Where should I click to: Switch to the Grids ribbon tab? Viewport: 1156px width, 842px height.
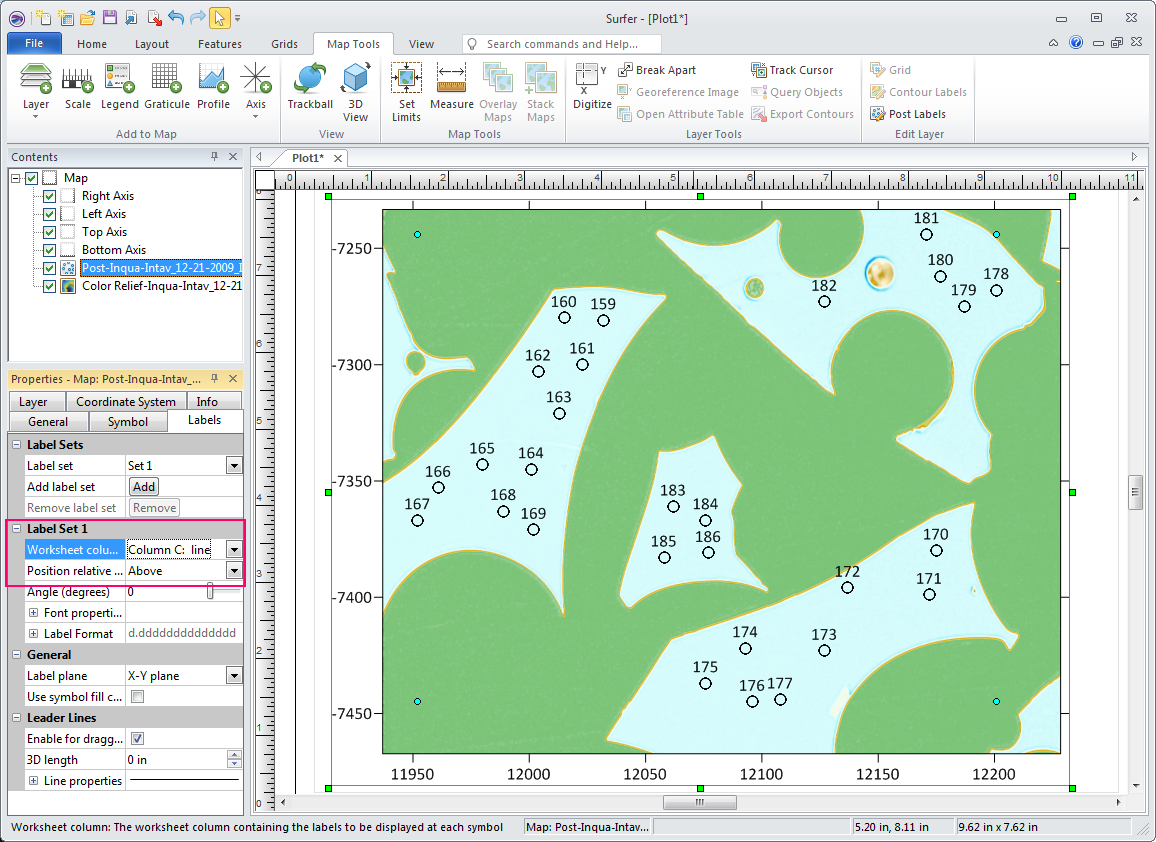[x=284, y=44]
